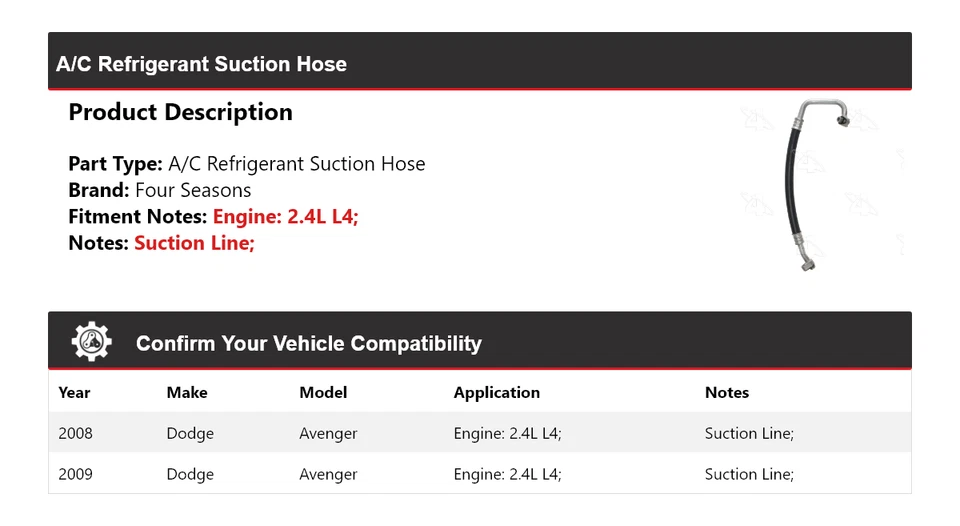This screenshot has width=960, height=526.
Task: Click the Model column header
Action: pyautogui.click(x=323, y=393)
